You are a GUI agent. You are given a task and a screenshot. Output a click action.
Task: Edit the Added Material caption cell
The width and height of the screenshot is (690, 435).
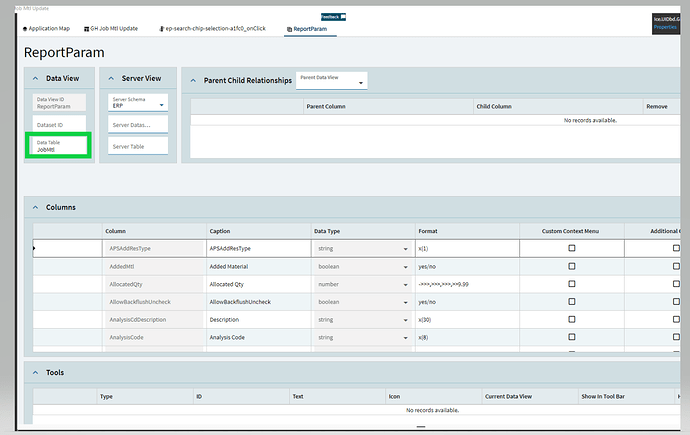[x=259, y=267]
